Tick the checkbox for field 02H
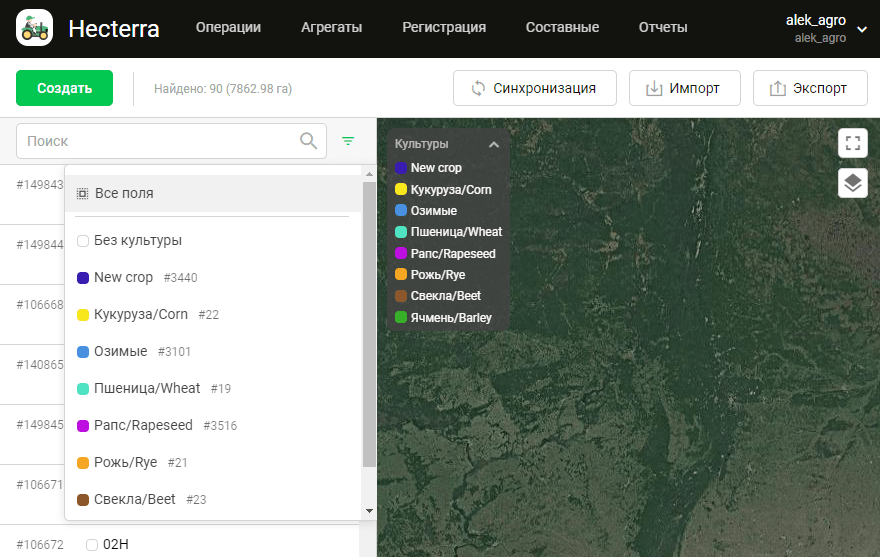 point(92,545)
